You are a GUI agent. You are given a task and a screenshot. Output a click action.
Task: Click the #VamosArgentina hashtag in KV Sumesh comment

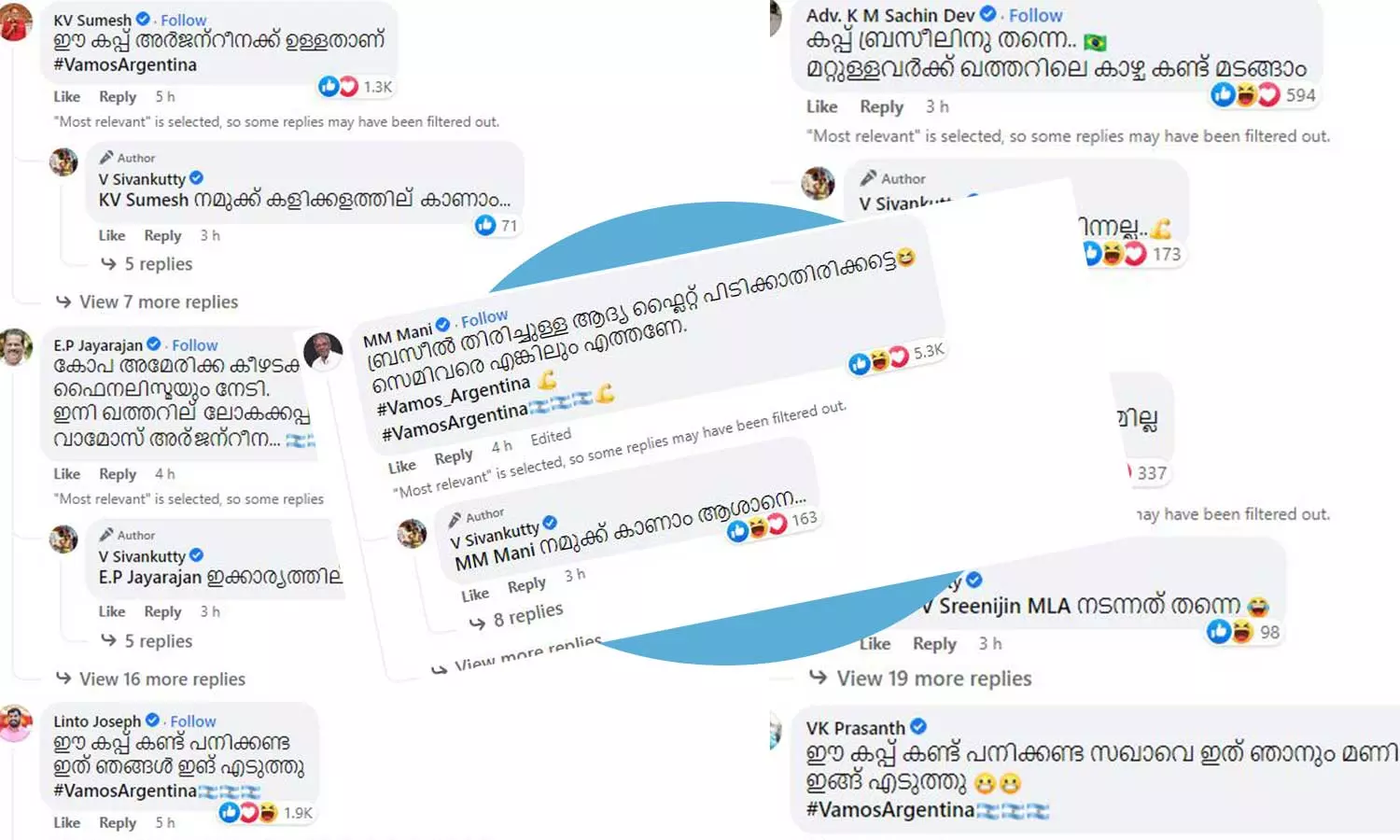[x=125, y=64]
